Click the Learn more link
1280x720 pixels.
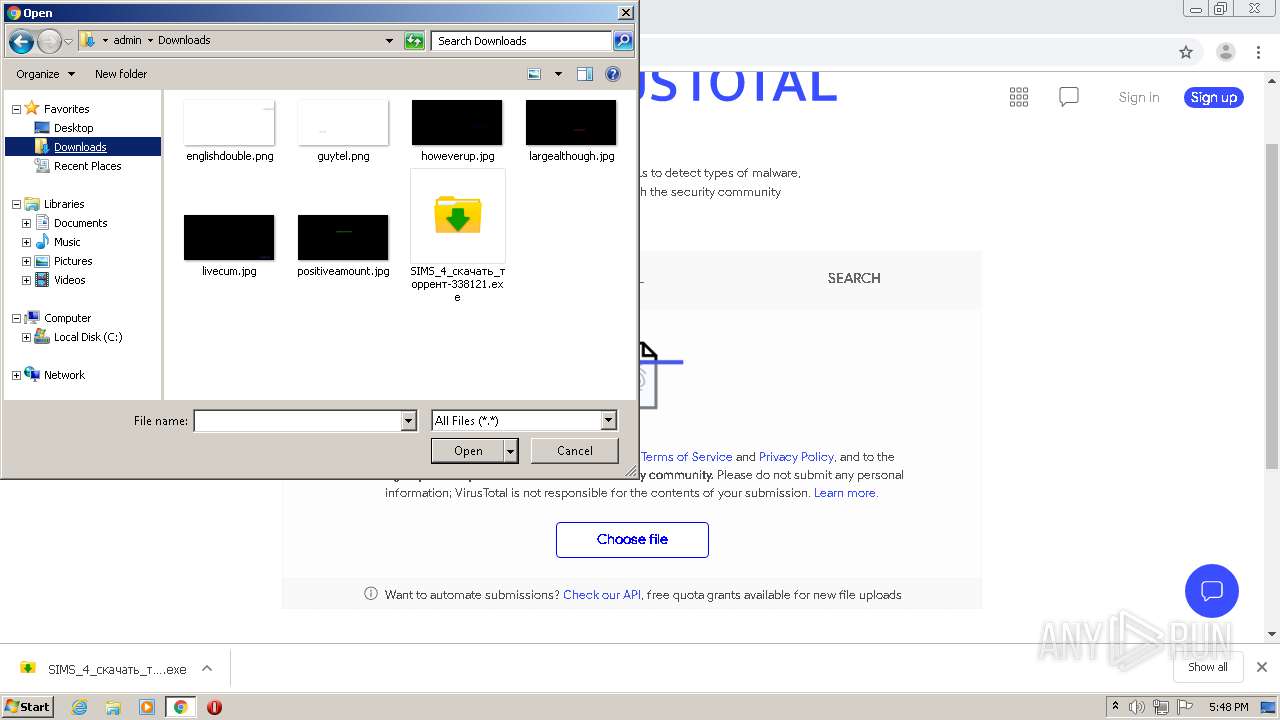click(845, 493)
